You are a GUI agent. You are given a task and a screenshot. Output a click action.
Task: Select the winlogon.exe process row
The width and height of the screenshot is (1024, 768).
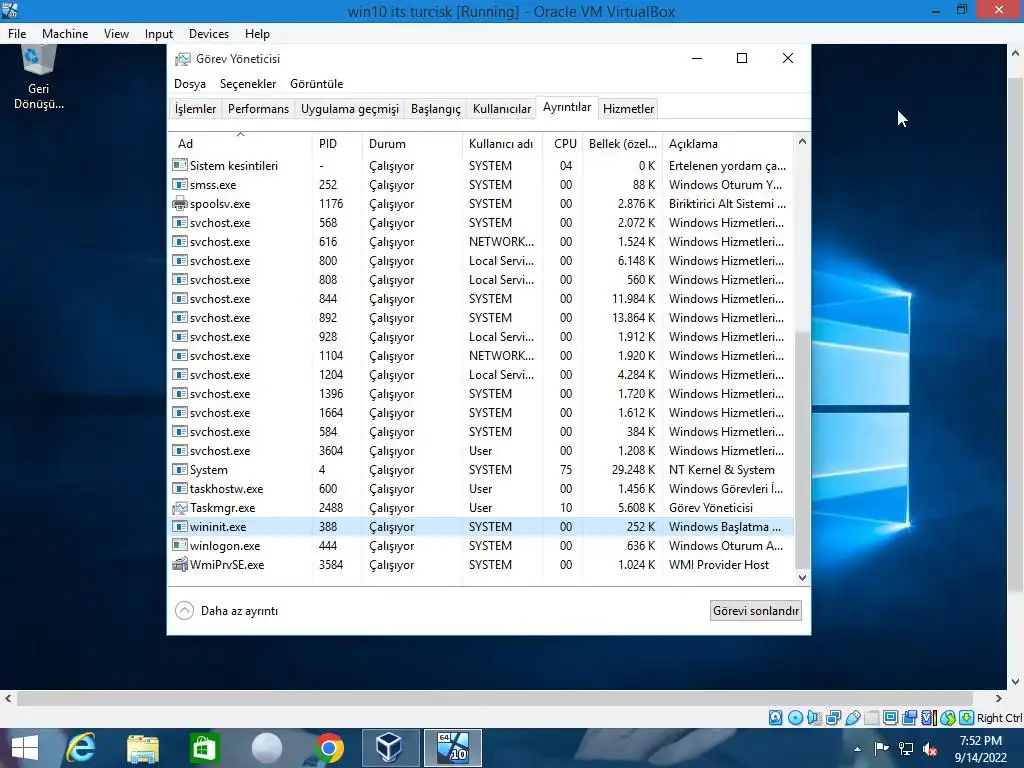tap(482, 546)
